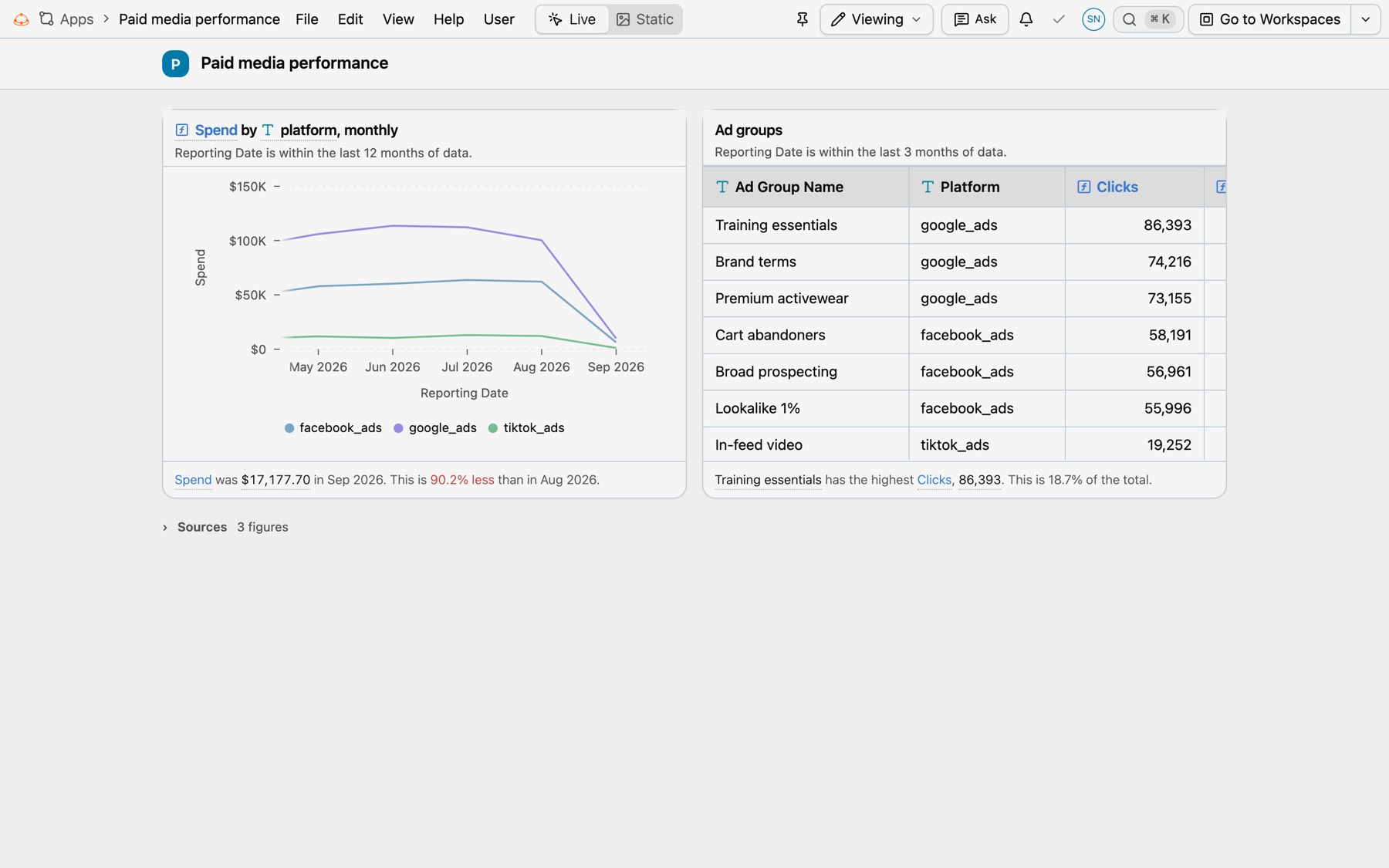Click the Apps breadcrumb link

click(76, 19)
